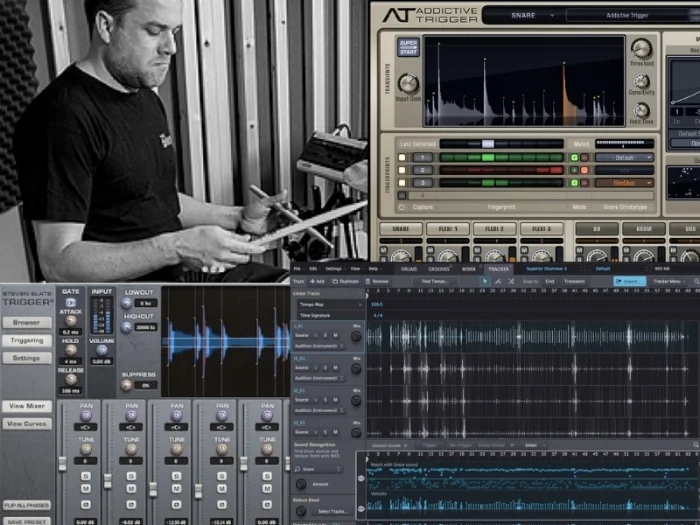Enable the checkbox for empty fingerprint slot 4
This screenshot has height=525, width=700.
click(402, 195)
